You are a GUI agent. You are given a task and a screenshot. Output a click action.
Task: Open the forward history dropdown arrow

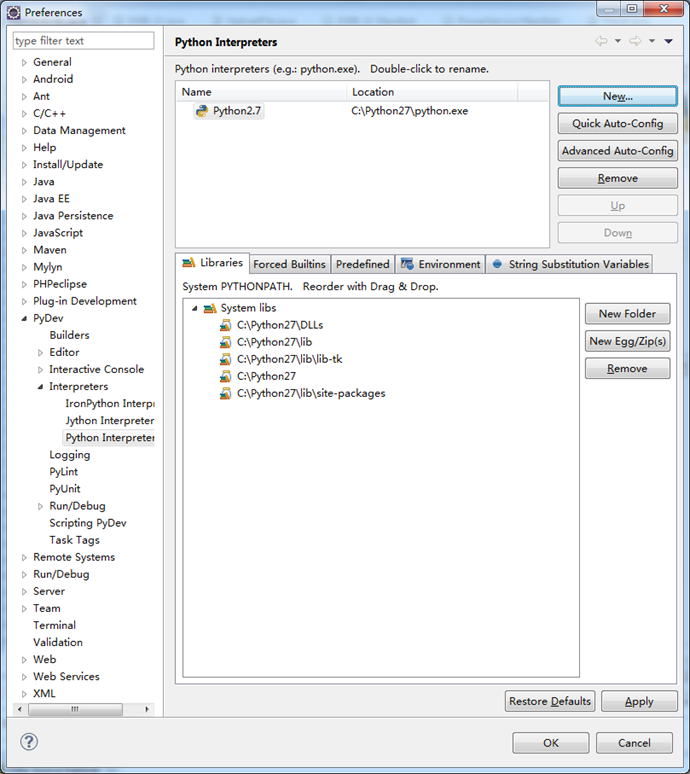652,41
